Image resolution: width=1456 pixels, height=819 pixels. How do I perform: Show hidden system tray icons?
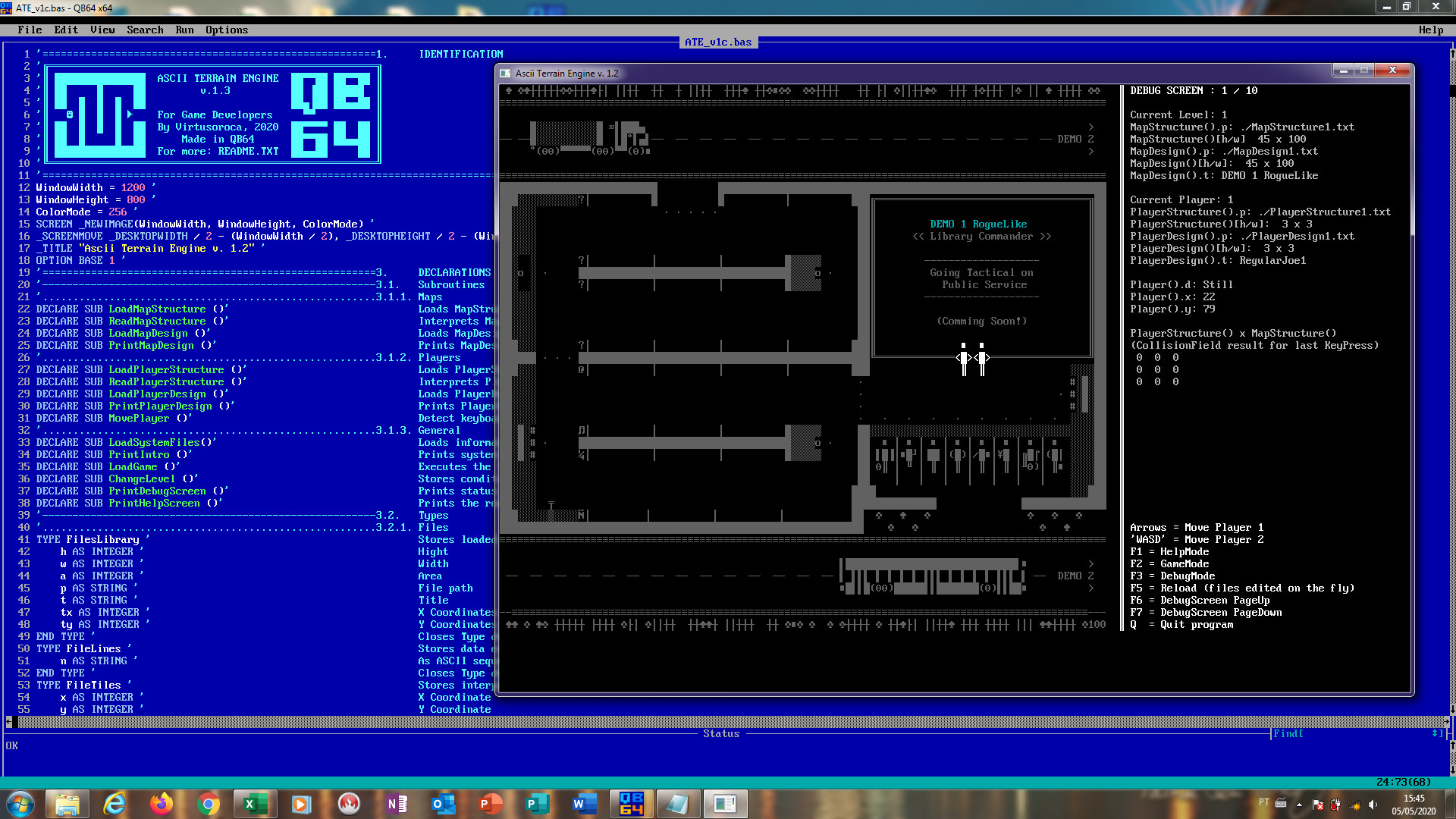[x=1299, y=805]
